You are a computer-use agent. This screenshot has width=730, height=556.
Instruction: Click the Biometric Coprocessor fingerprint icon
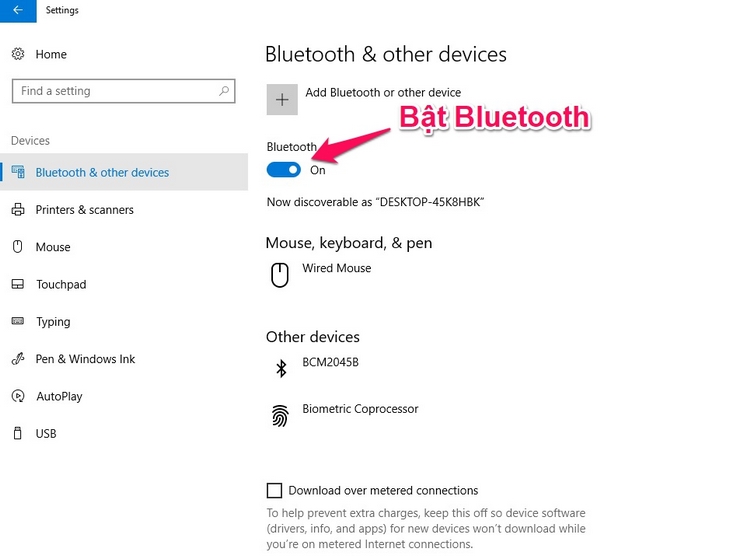(281, 415)
